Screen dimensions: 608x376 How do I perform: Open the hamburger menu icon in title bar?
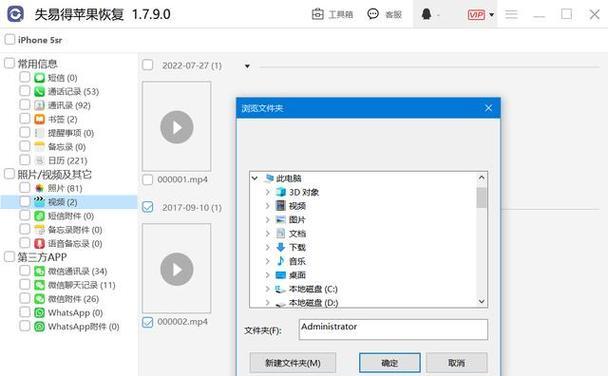pyautogui.click(x=511, y=14)
